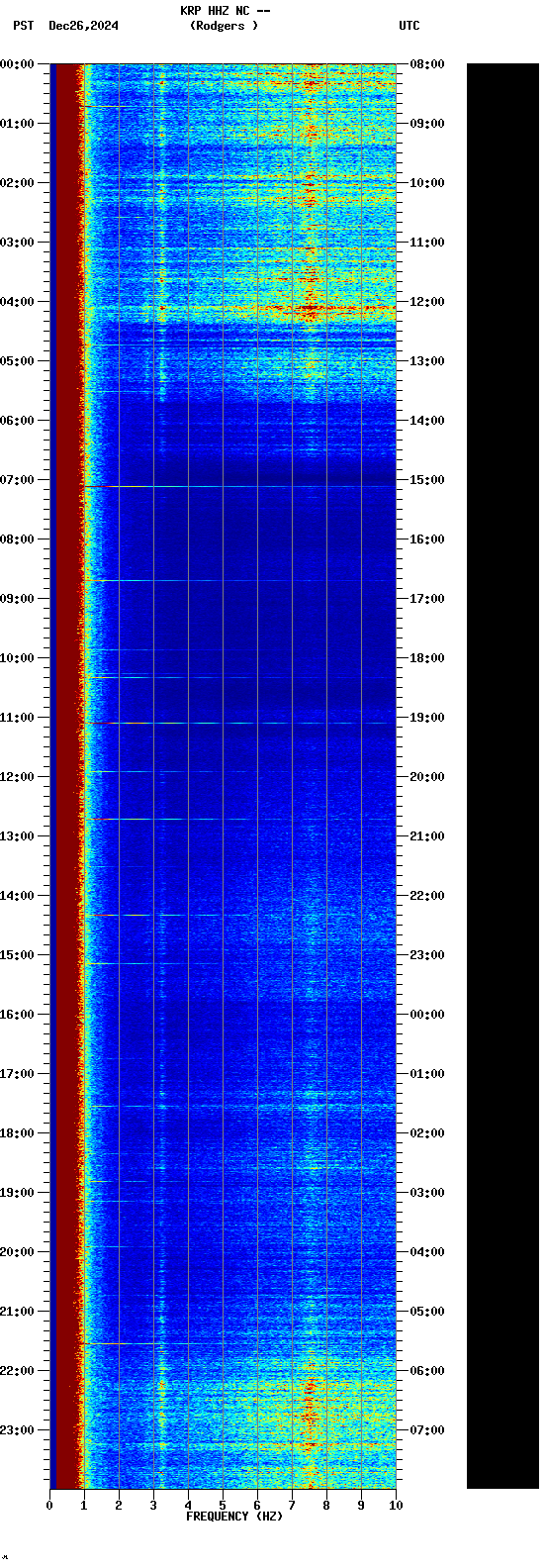Viewport: 546px width, 1568px height.
Task: Click the '7' tick on frequency axis
Action: pos(292,1506)
